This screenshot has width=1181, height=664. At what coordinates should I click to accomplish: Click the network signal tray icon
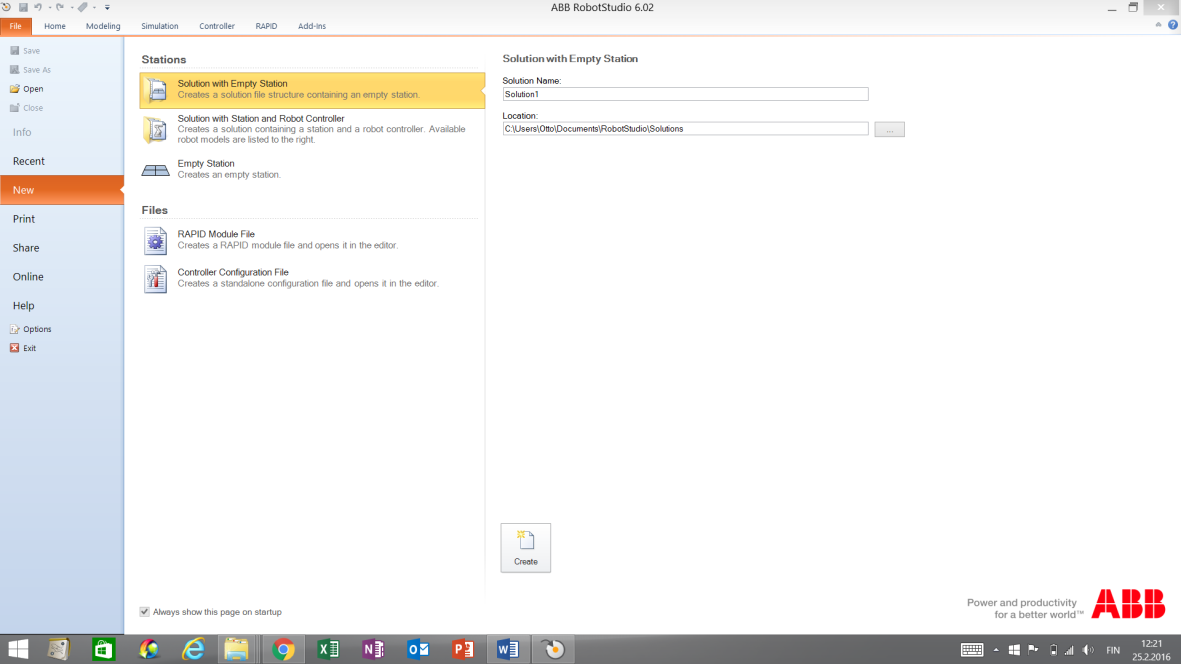point(1070,650)
